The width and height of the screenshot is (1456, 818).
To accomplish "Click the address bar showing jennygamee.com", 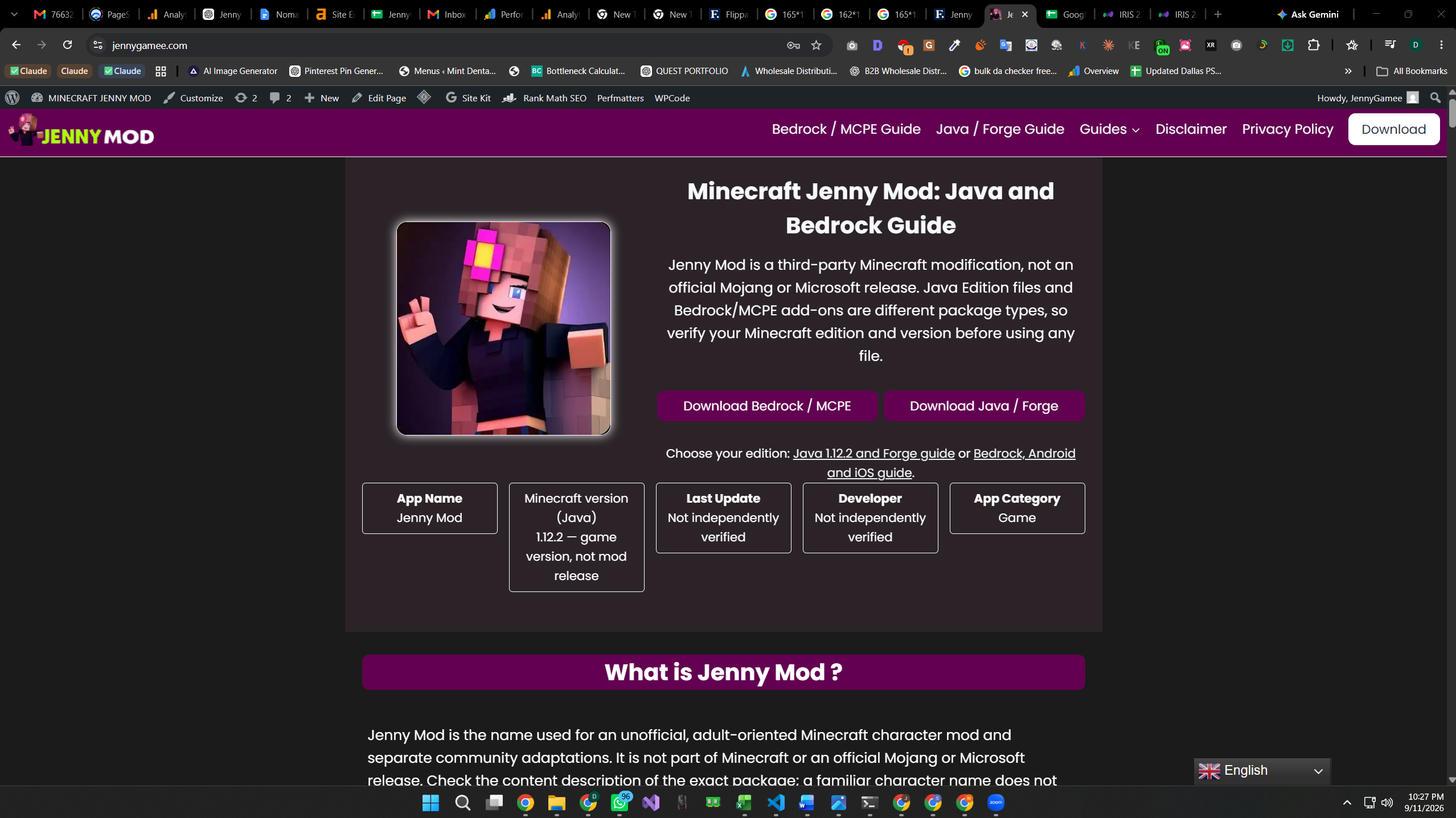I will 444,45.
